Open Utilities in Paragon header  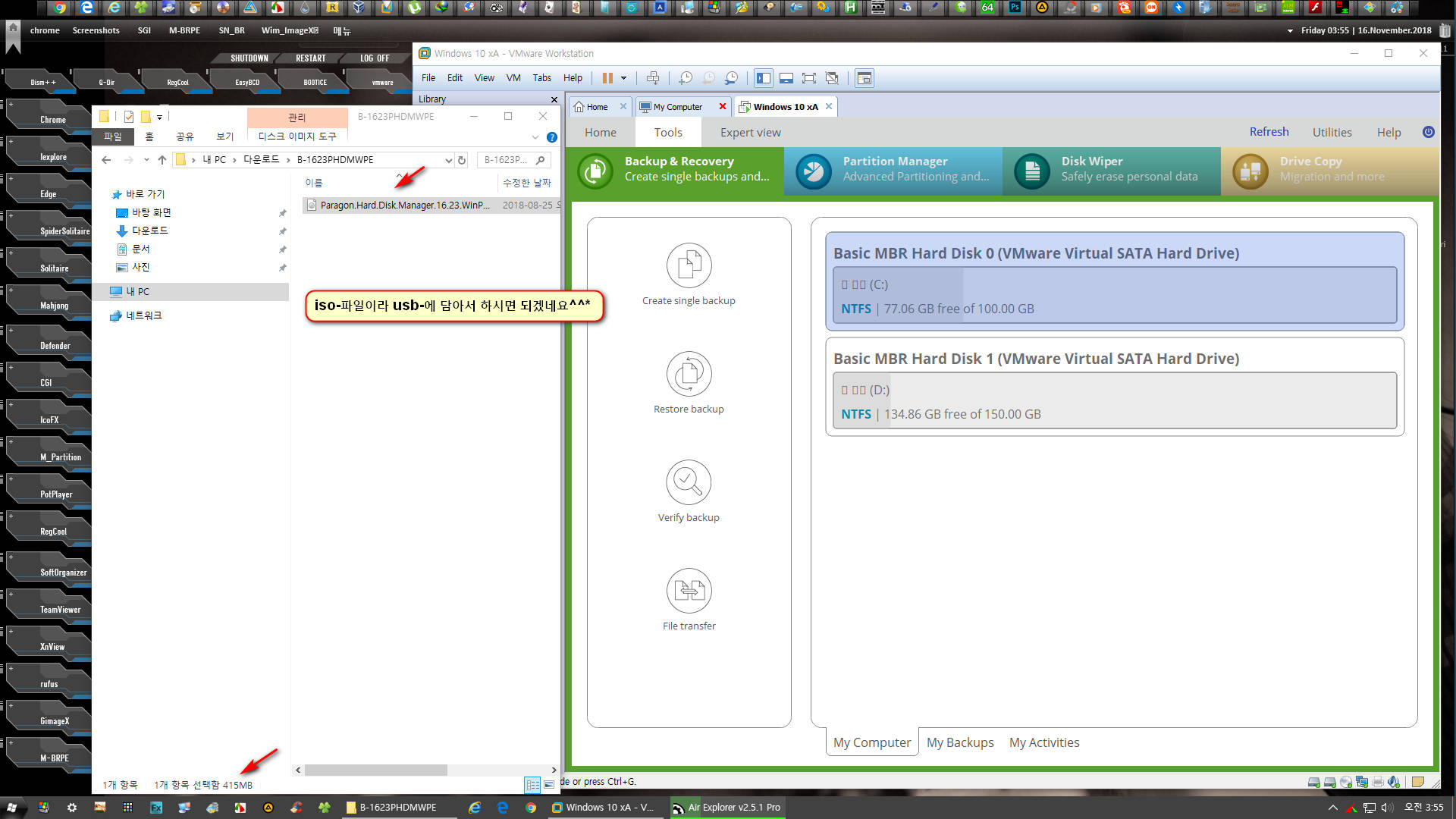pos(1332,133)
